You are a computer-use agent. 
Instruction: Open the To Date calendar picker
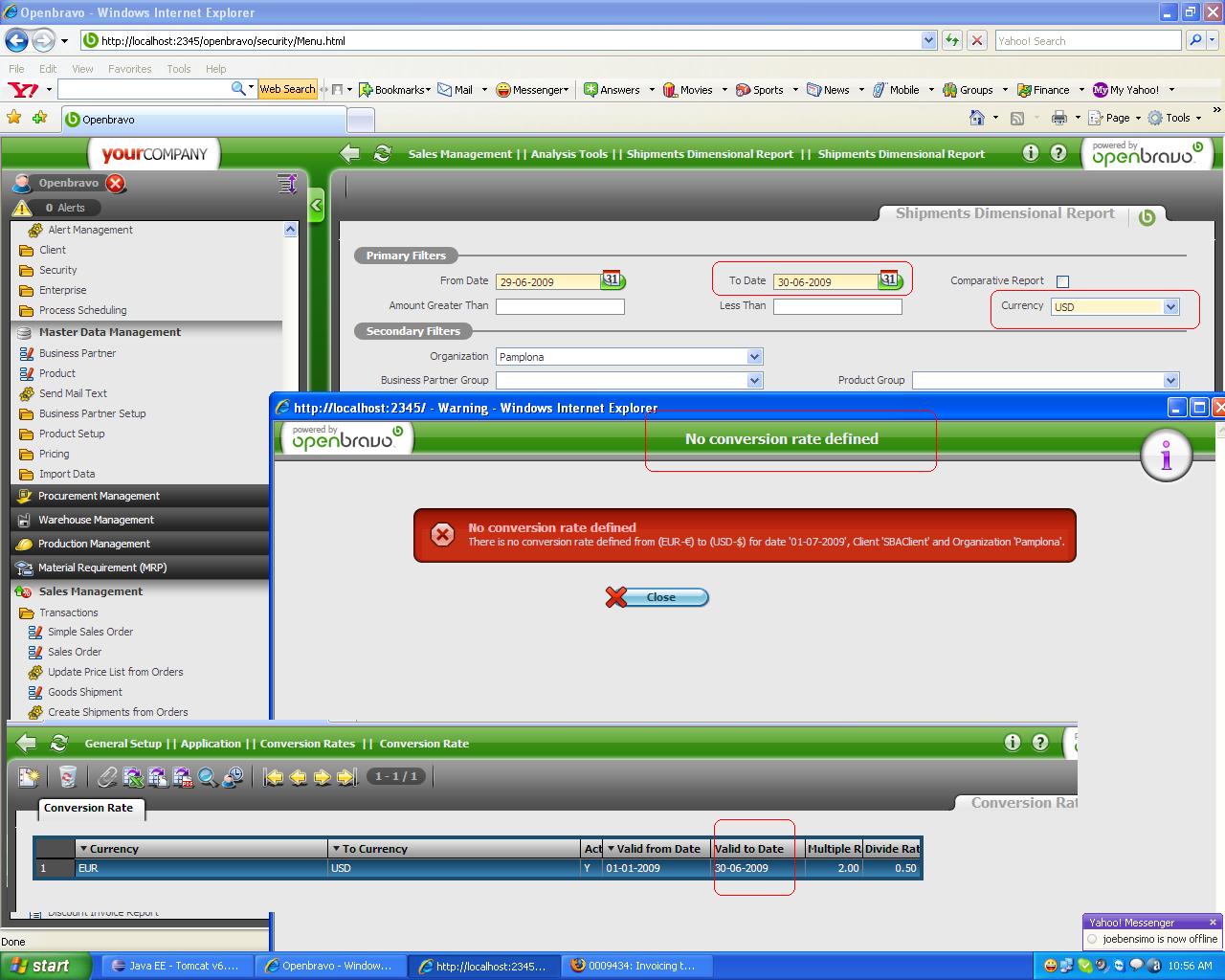pyautogui.click(x=889, y=280)
